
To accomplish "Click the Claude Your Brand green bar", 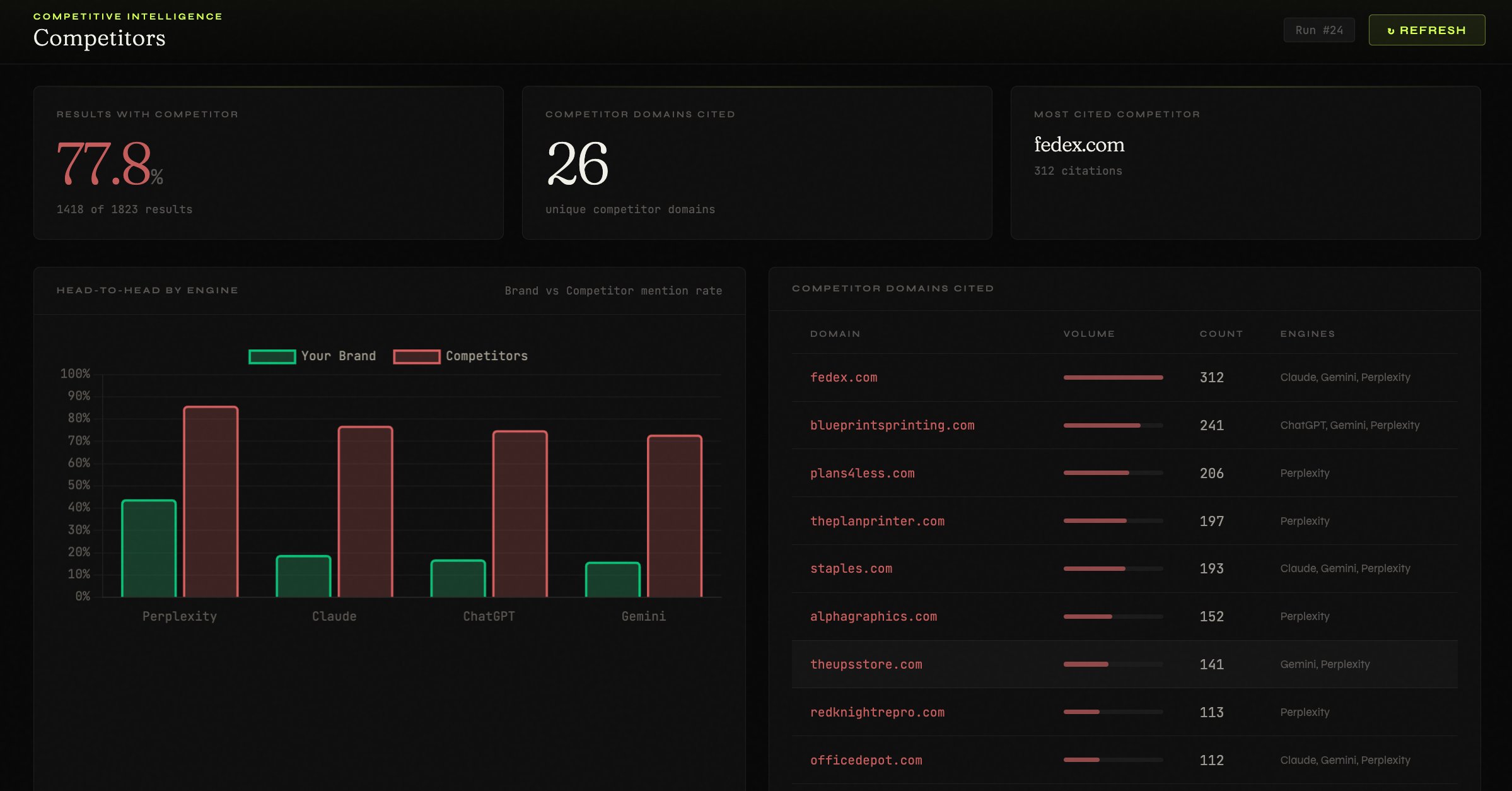I will (x=303, y=576).
